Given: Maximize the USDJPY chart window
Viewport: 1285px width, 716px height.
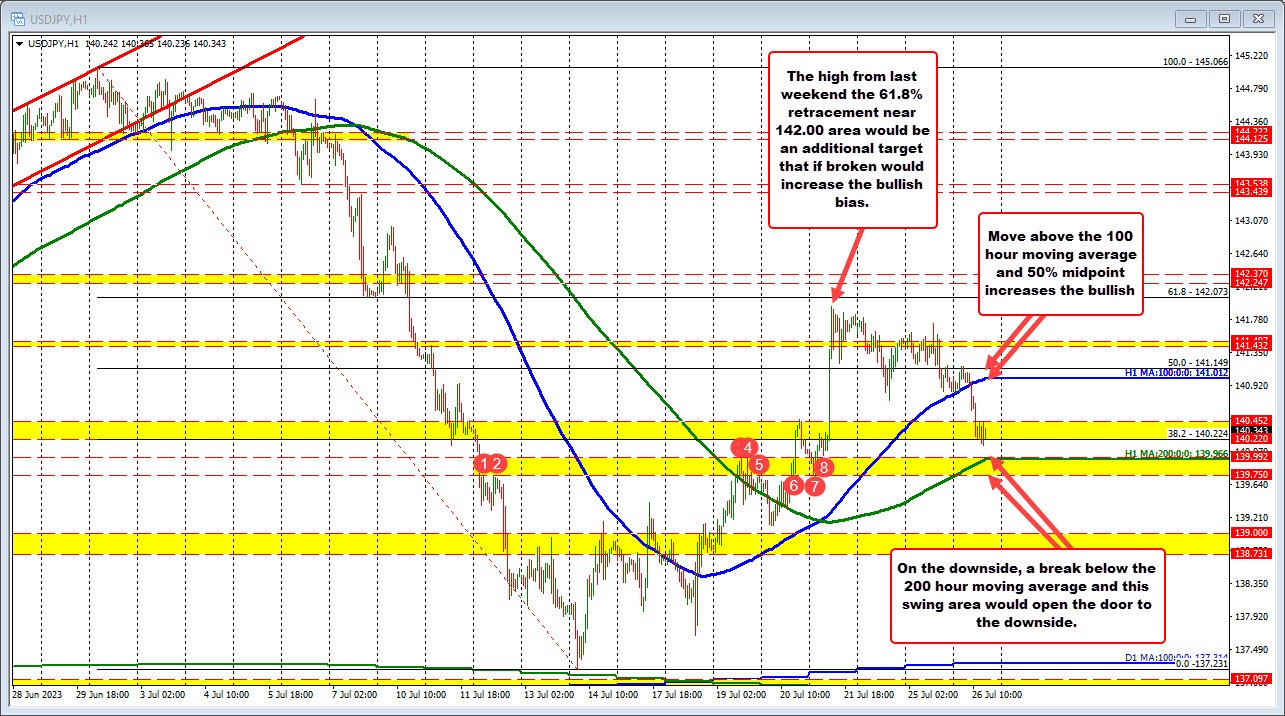Looking at the screenshot, I should [1224, 18].
